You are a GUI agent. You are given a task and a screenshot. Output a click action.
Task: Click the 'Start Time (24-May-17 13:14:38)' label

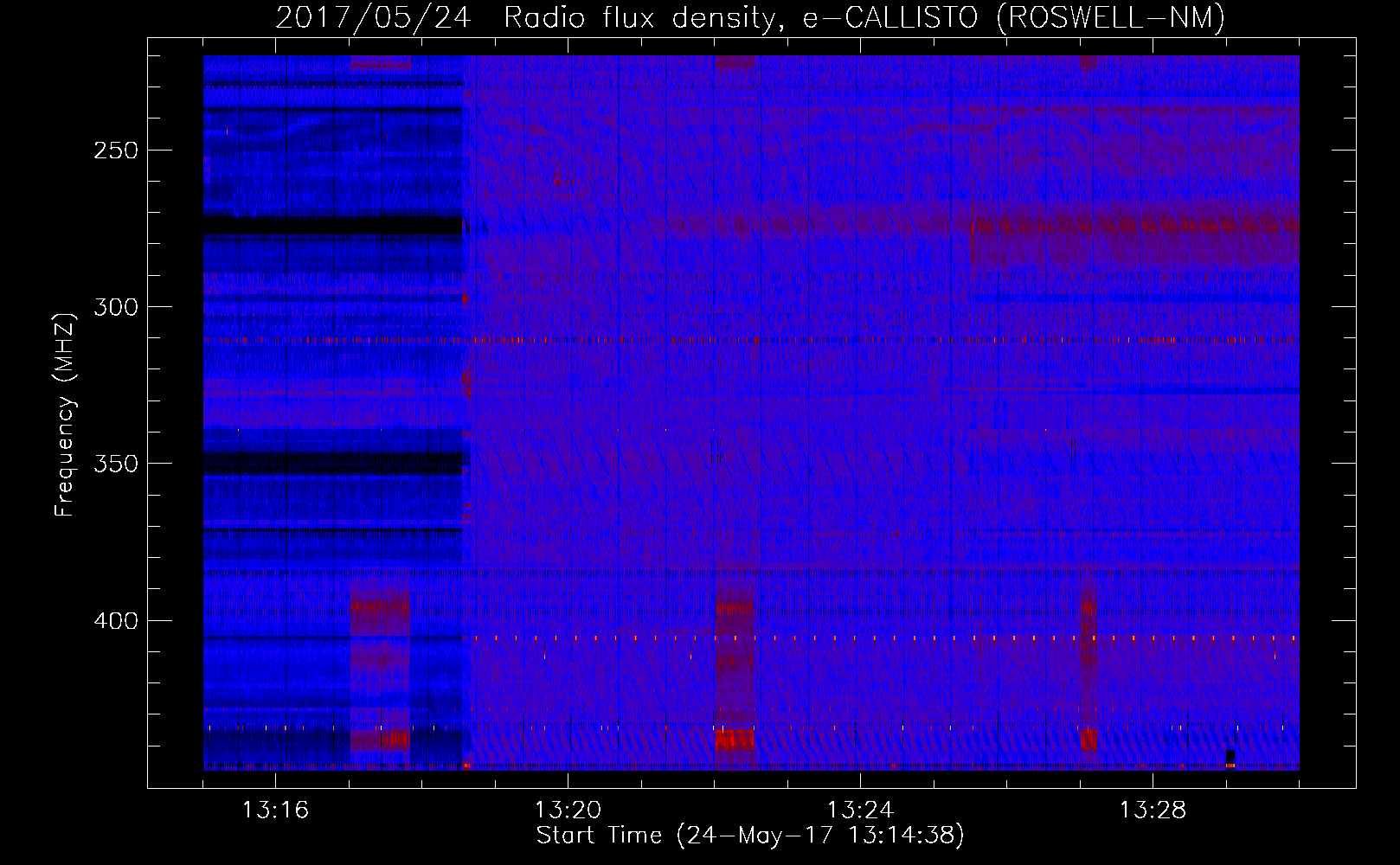point(750,836)
